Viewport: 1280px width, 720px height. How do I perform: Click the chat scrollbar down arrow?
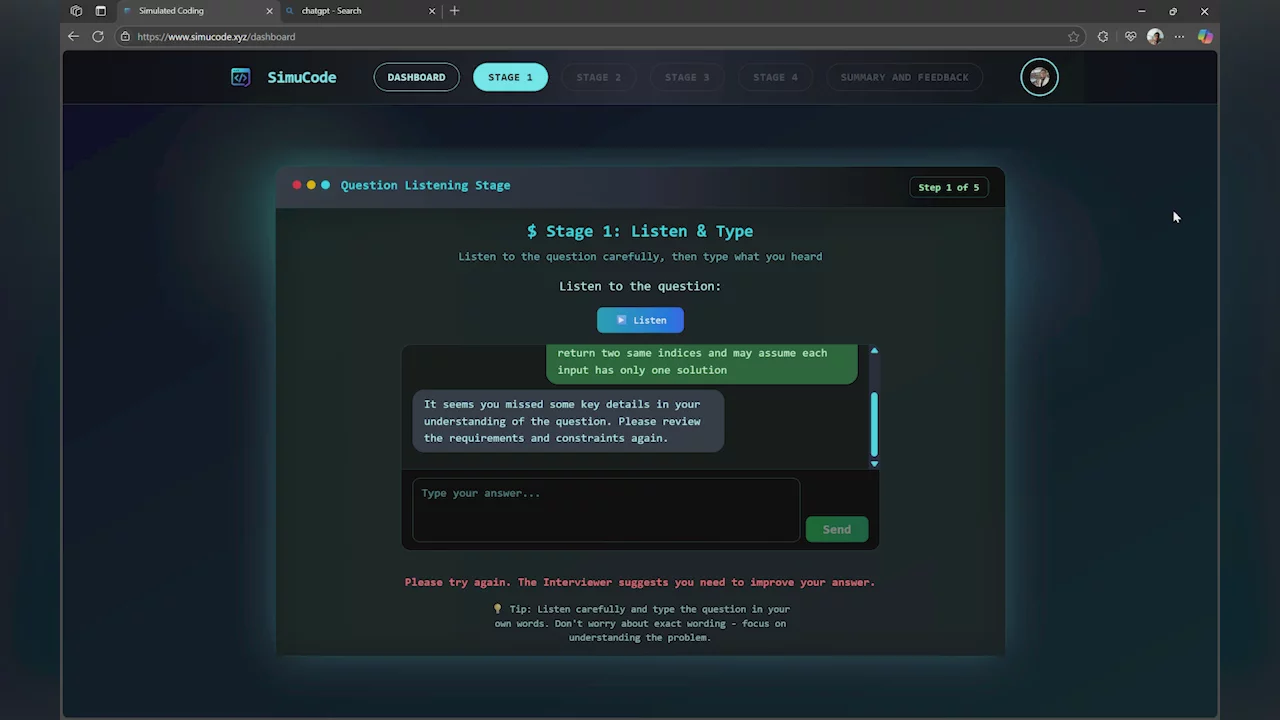coord(874,463)
